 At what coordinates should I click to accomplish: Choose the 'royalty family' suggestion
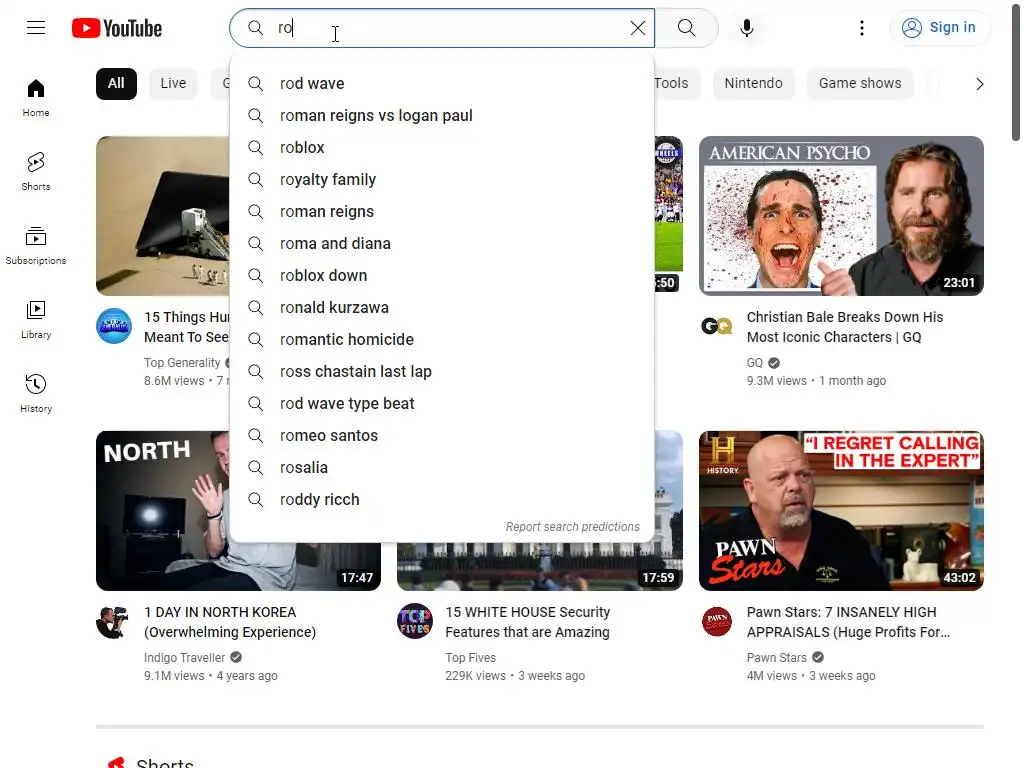(x=442, y=180)
